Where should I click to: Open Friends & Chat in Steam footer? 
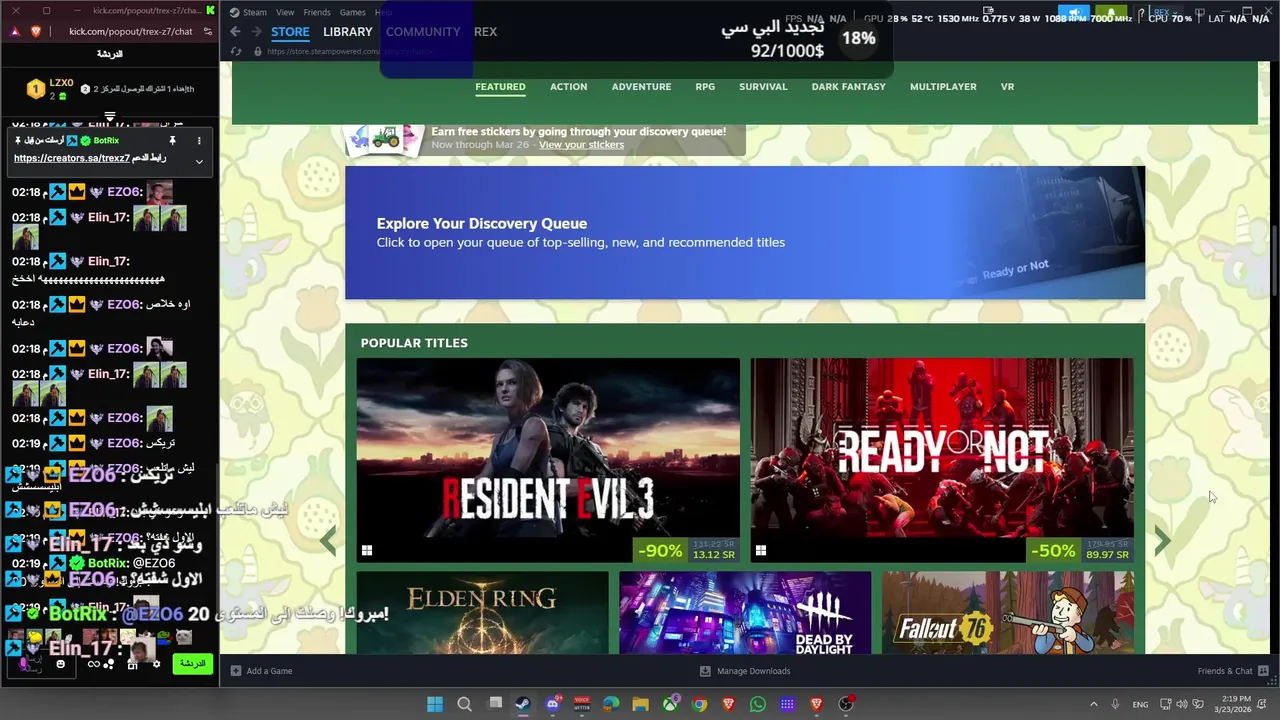(1233, 671)
